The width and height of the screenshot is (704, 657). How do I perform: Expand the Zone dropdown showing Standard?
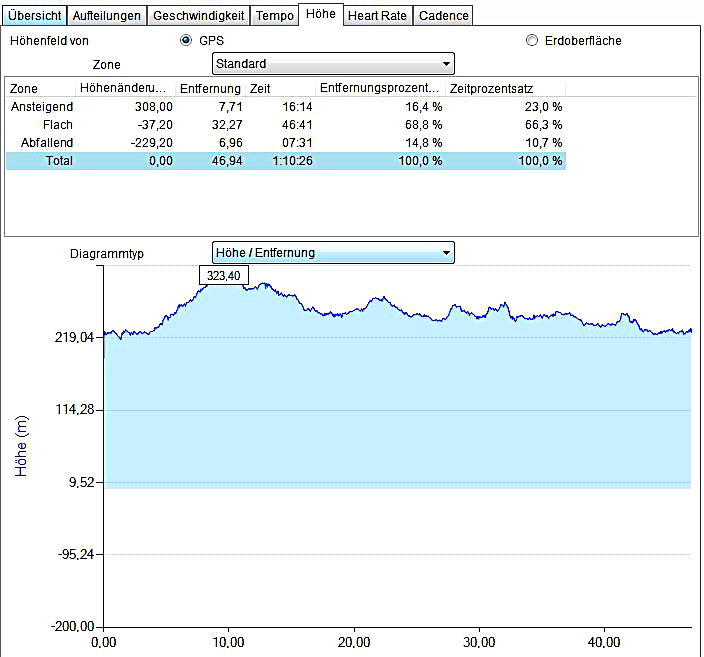[333, 64]
